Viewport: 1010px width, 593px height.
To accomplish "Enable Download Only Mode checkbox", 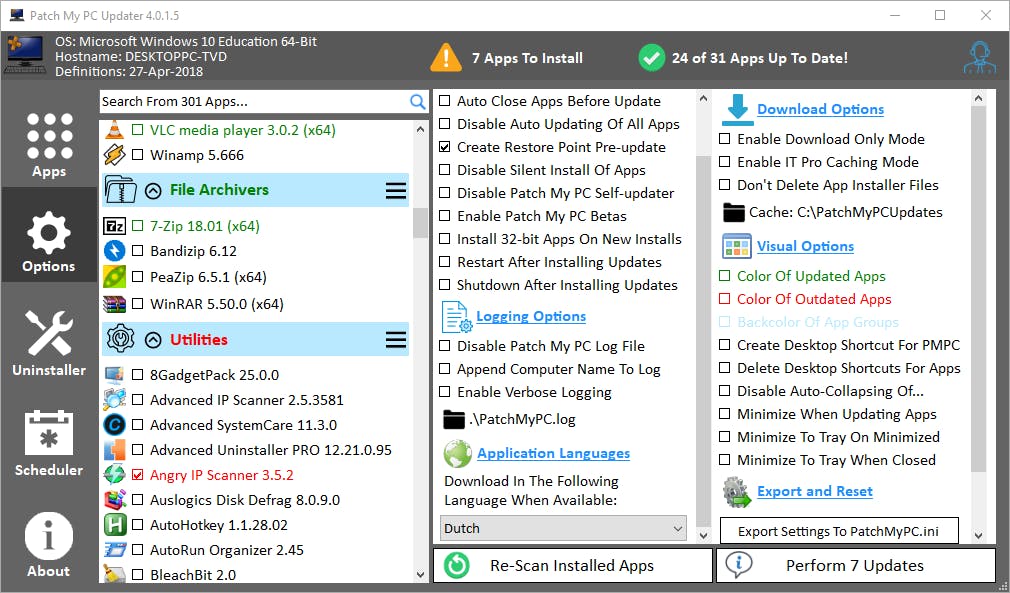I will coord(725,139).
